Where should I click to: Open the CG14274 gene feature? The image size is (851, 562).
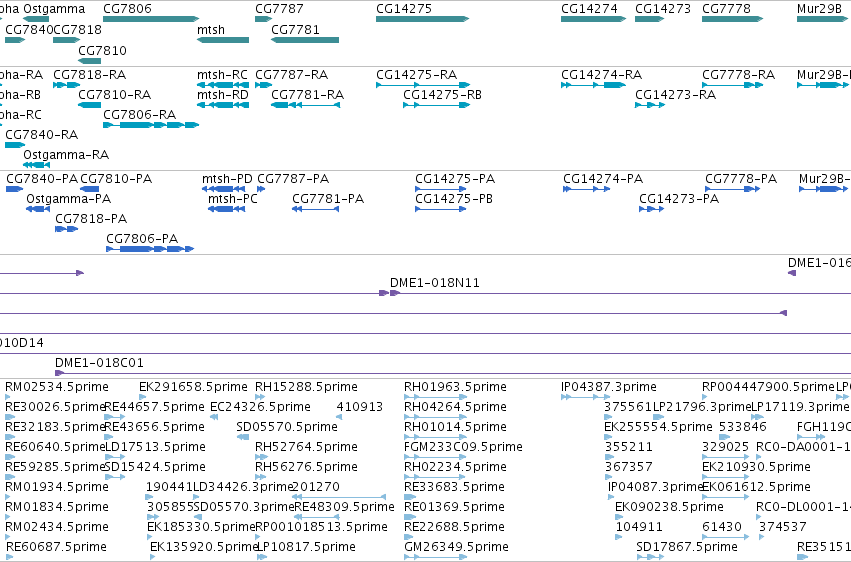point(593,19)
